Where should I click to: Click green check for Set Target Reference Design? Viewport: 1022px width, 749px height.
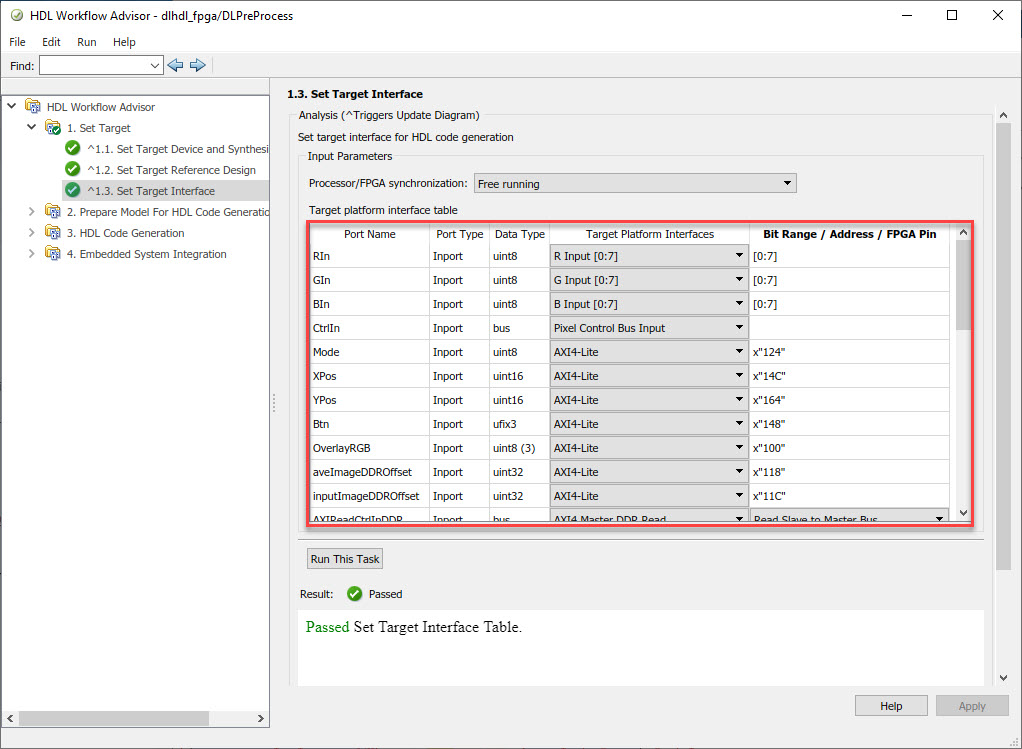tap(72, 169)
